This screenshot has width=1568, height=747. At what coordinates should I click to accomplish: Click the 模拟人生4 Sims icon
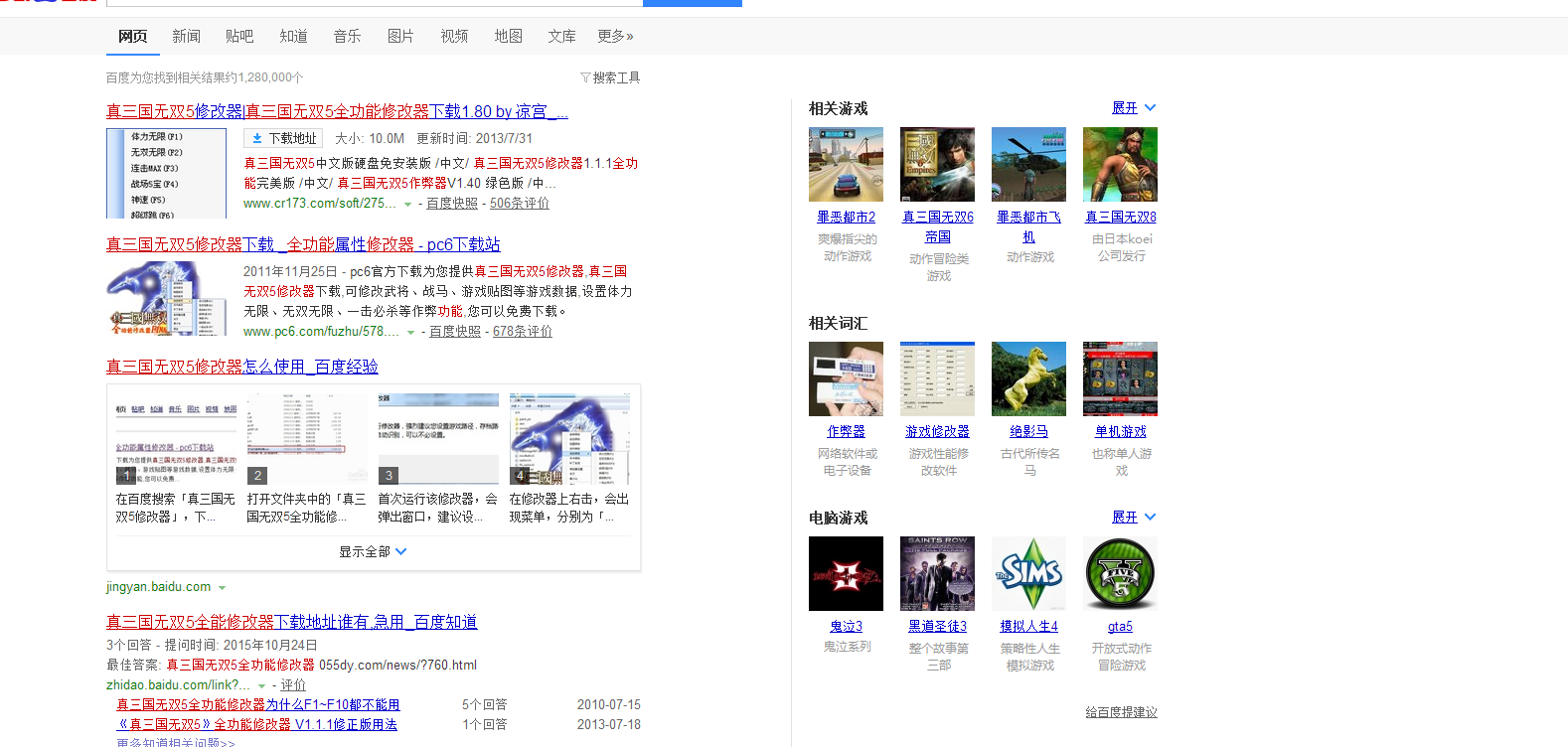tap(1028, 573)
